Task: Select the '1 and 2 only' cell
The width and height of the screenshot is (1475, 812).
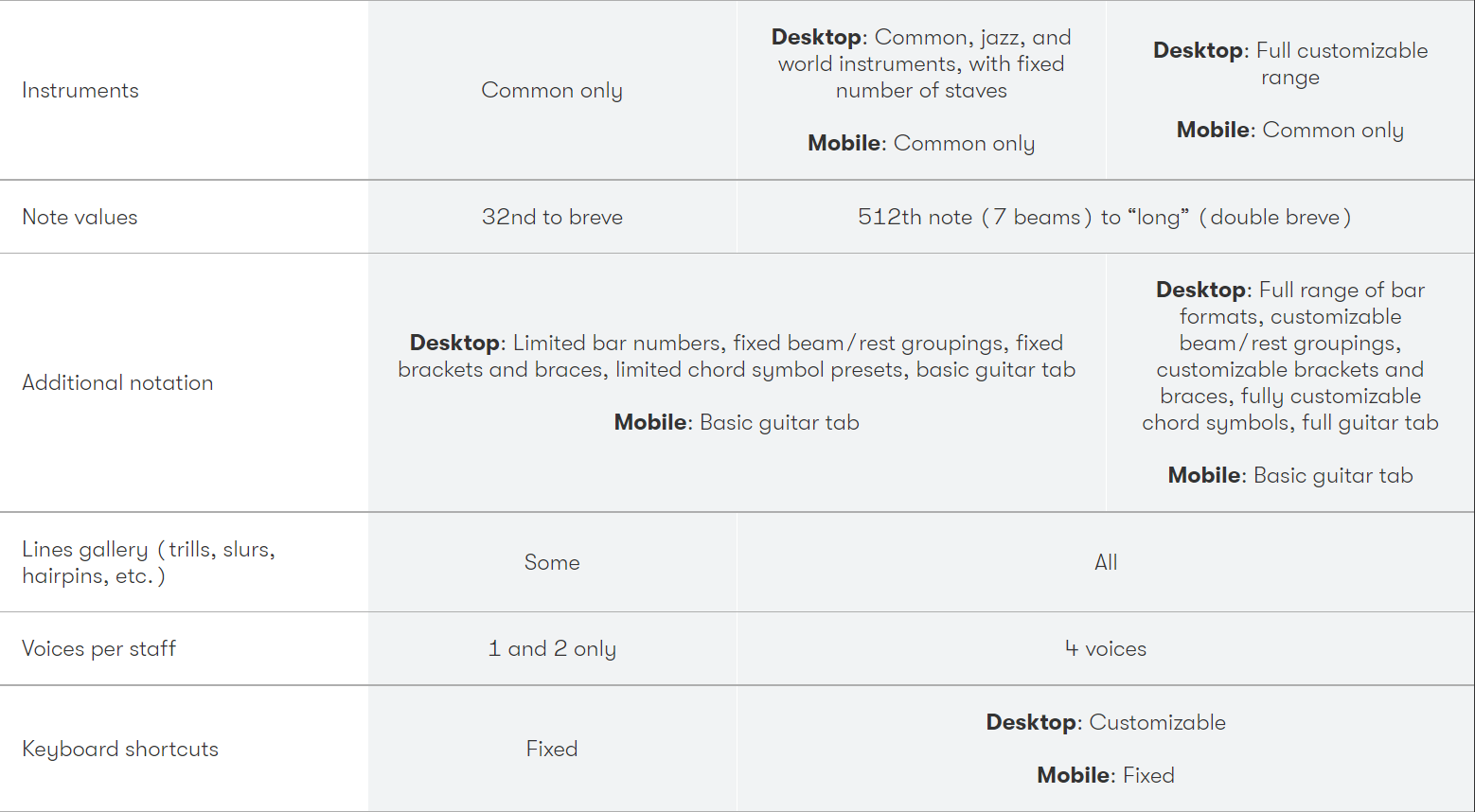Action: [552, 649]
